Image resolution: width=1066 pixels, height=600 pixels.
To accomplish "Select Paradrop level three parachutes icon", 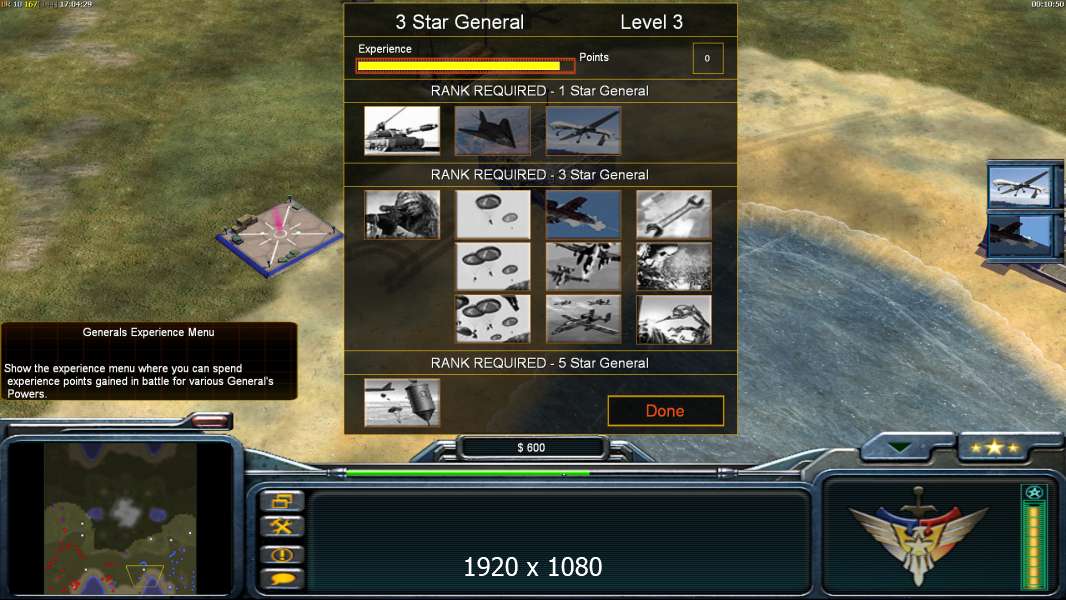I will click(492, 319).
